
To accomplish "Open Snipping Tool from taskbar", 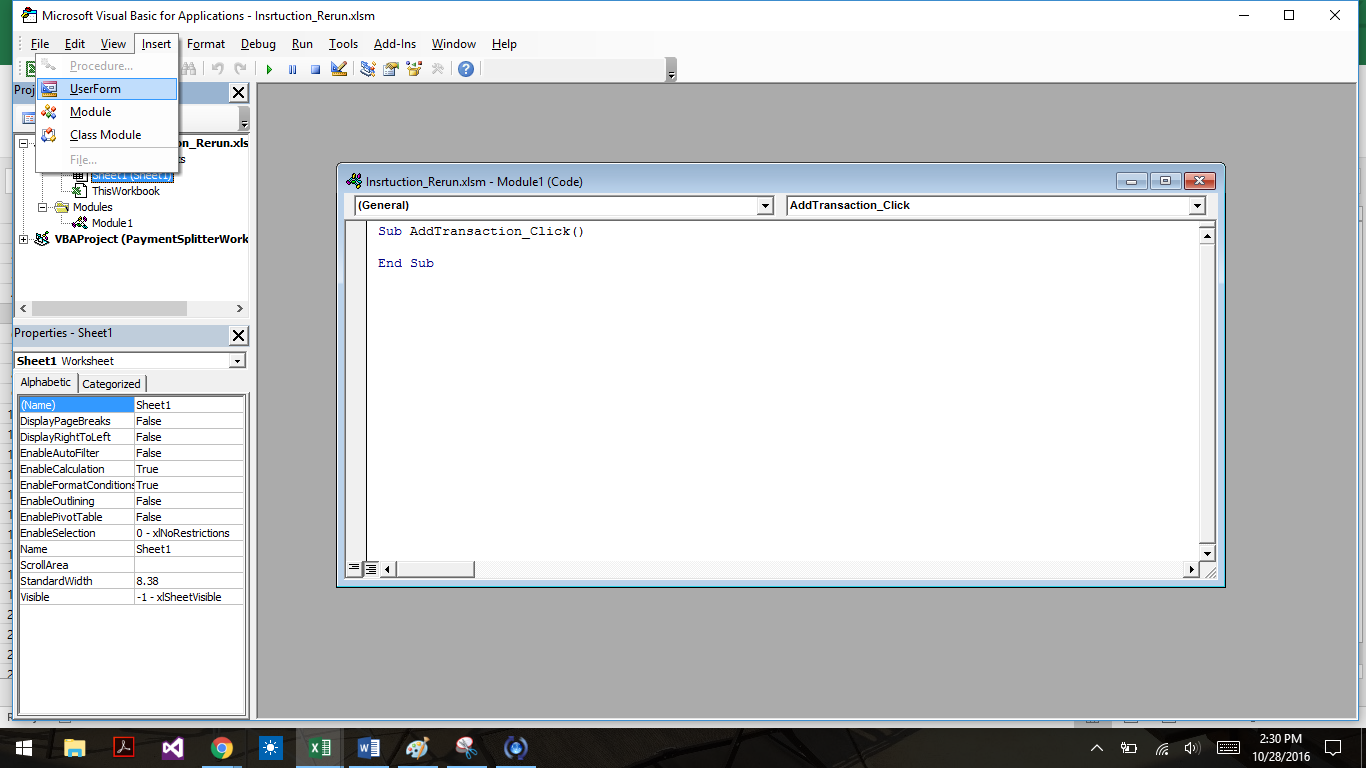I will [x=466, y=747].
